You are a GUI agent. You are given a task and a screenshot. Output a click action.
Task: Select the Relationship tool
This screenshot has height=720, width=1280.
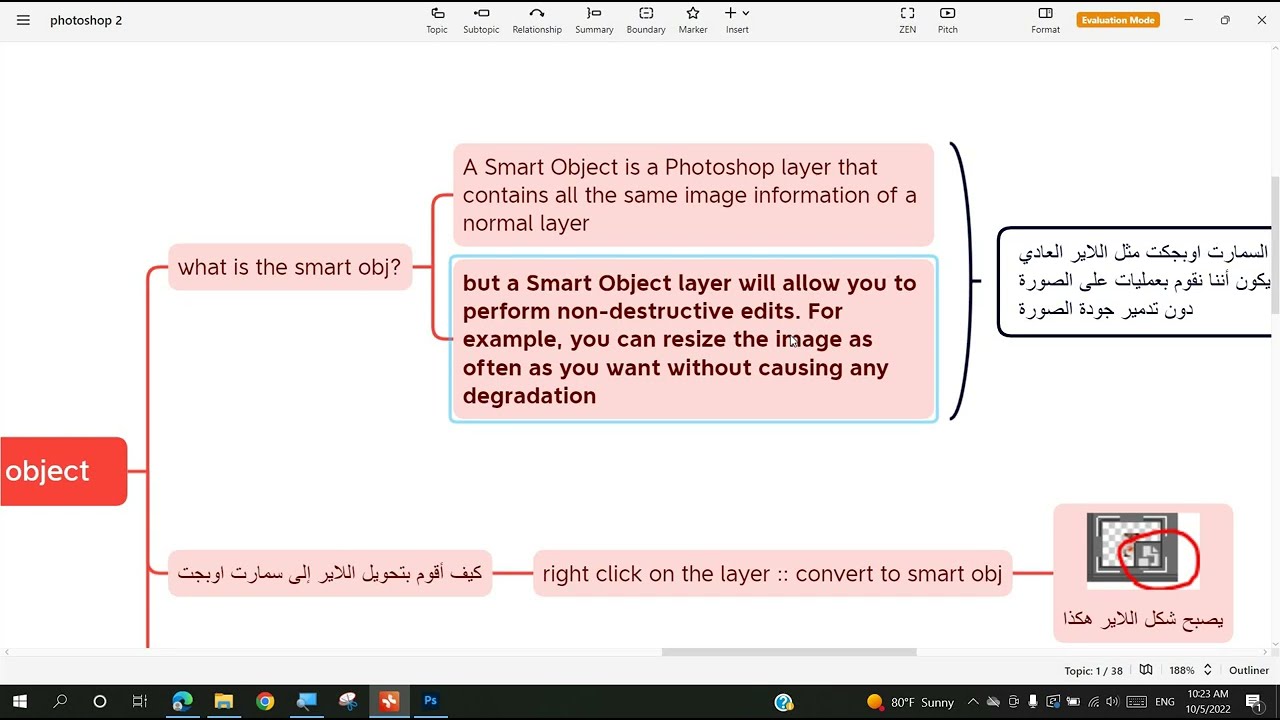click(x=537, y=20)
